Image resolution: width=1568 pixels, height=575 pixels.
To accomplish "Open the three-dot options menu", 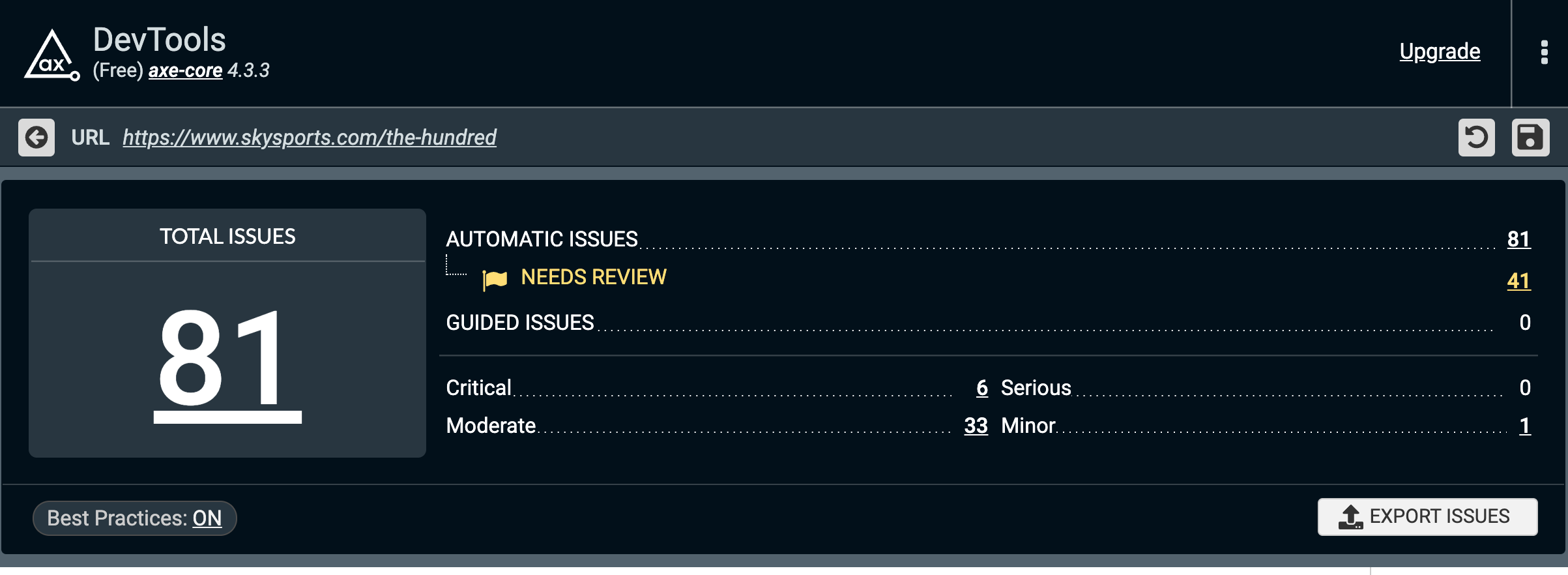I will (1544, 52).
